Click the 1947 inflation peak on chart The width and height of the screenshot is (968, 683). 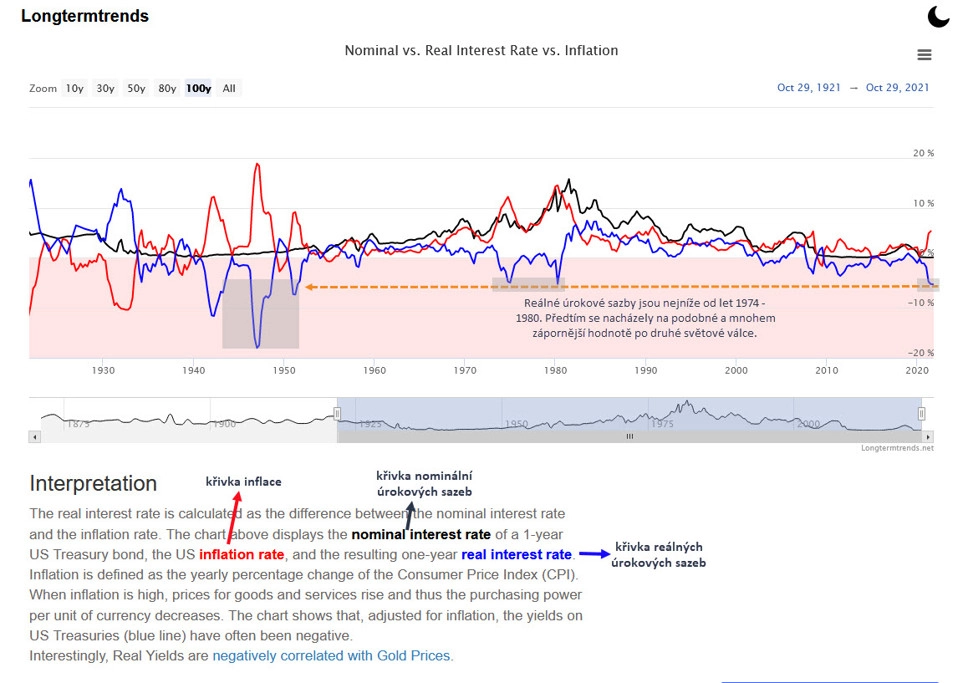[x=257, y=165]
